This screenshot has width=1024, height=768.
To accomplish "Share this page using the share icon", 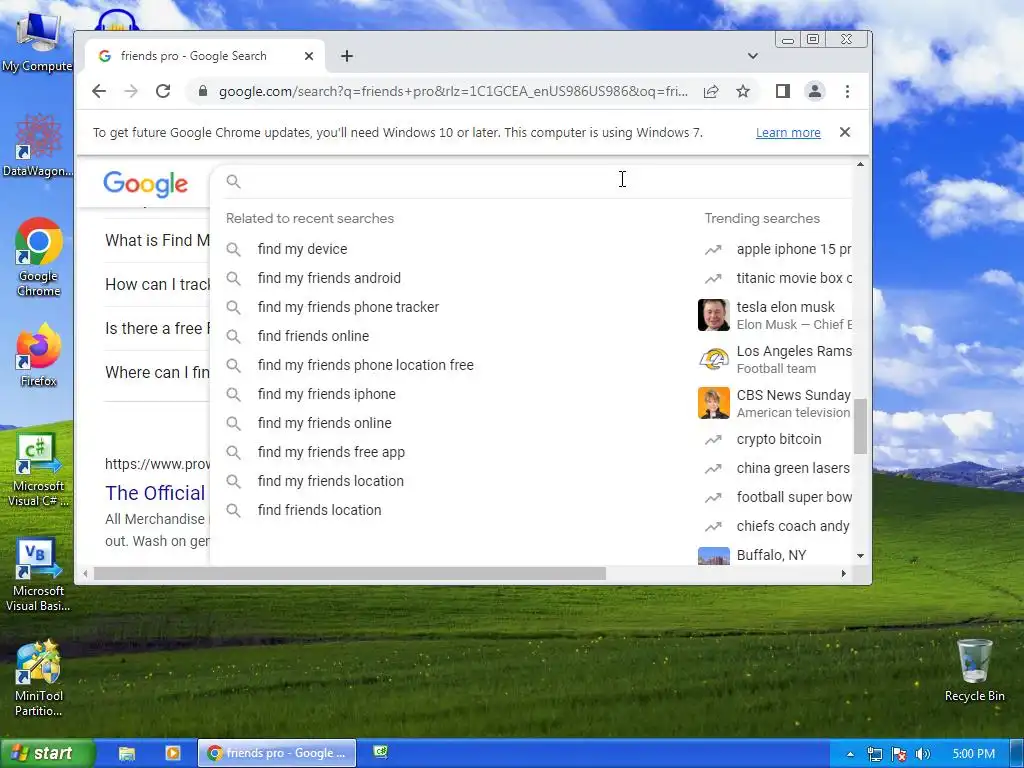I will click(711, 91).
